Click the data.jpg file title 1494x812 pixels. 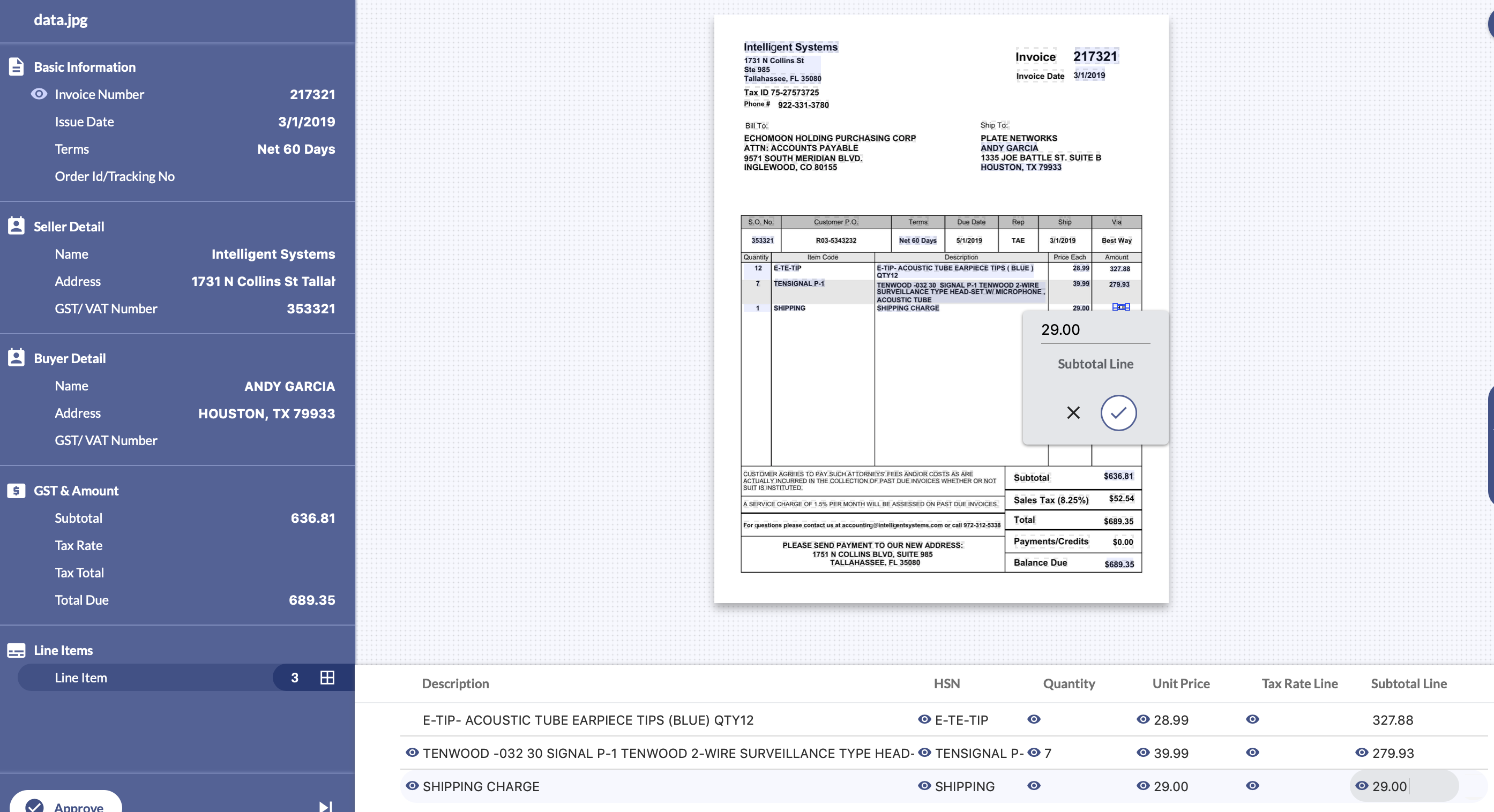coord(61,19)
